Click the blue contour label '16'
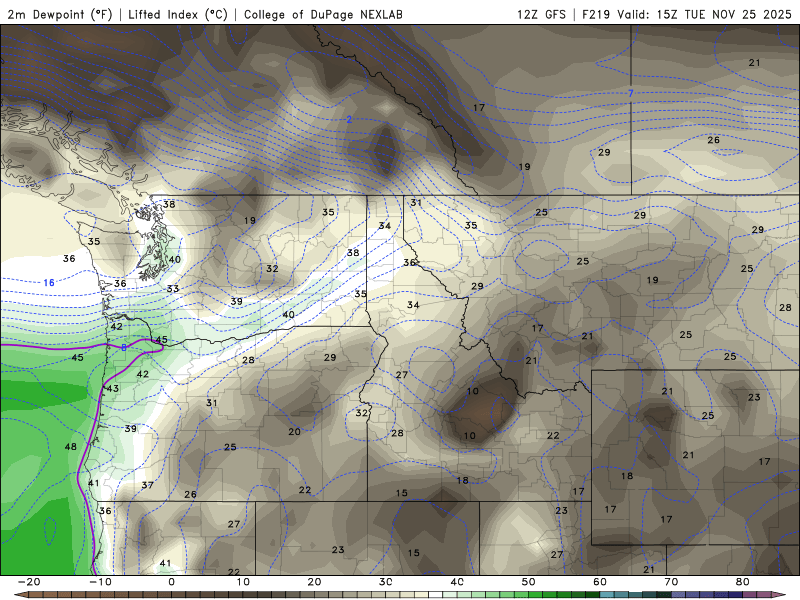 pos(49,283)
